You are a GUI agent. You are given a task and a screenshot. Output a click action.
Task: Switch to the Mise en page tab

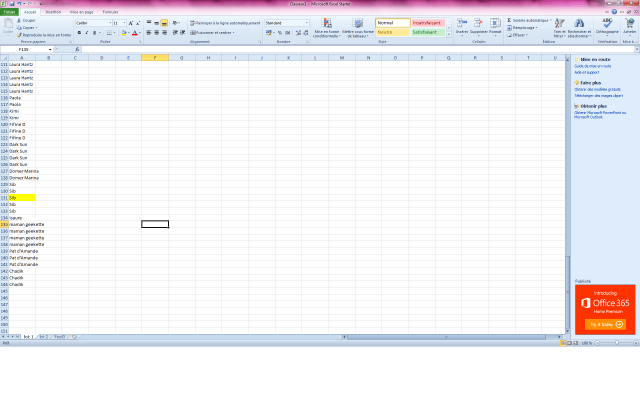[82, 12]
